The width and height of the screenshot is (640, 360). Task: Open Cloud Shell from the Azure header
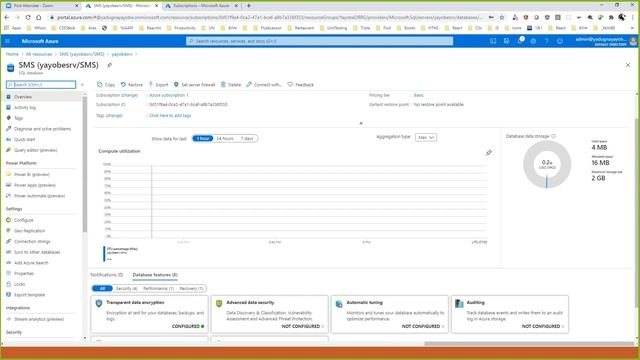[493, 41]
